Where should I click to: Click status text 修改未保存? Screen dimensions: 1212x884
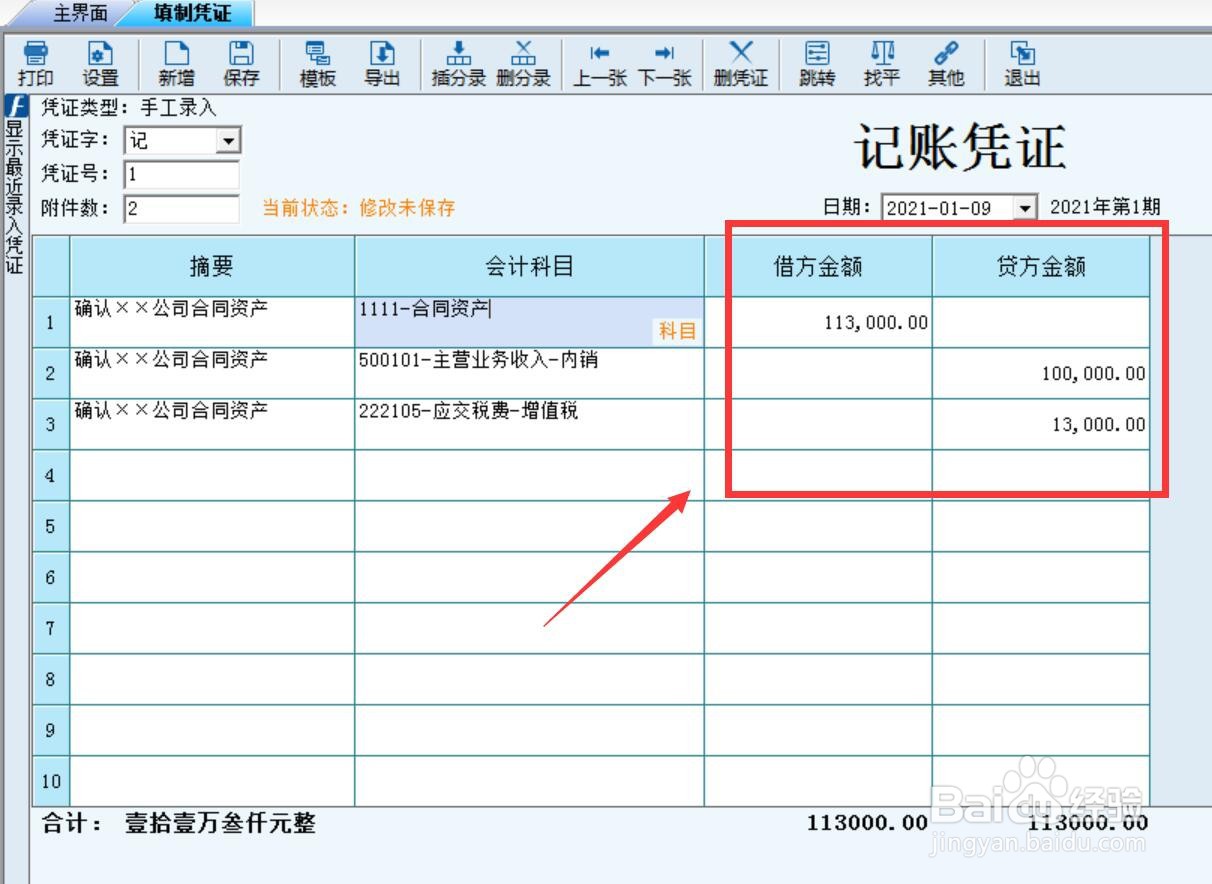[x=407, y=208]
